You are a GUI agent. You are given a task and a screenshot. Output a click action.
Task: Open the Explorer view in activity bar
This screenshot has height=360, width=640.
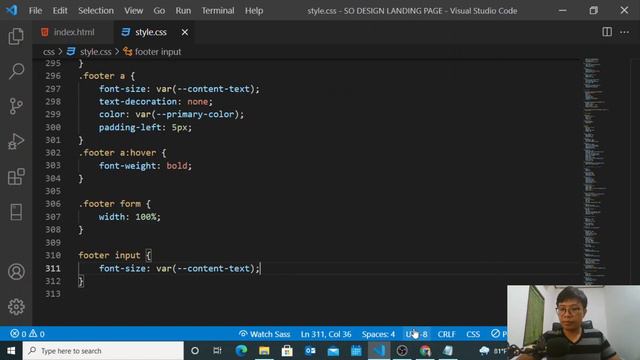(x=16, y=36)
